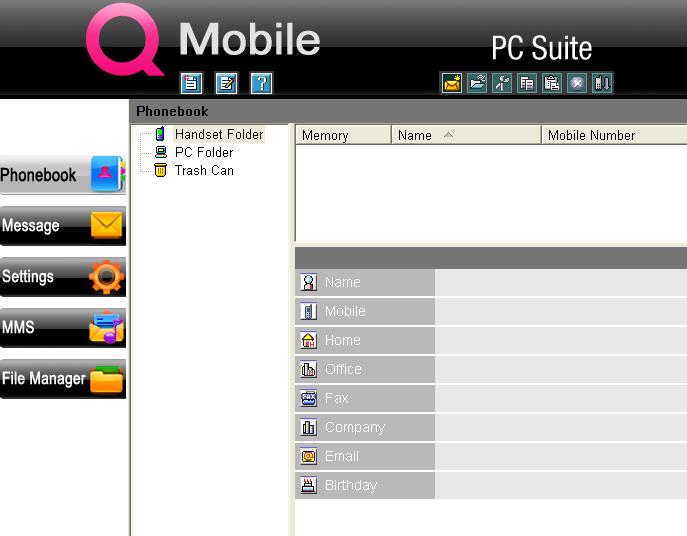Click the Mobile label in details panel
Image resolution: width=687 pixels, height=536 pixels.
pyautogui.click(x=345, y=311)
